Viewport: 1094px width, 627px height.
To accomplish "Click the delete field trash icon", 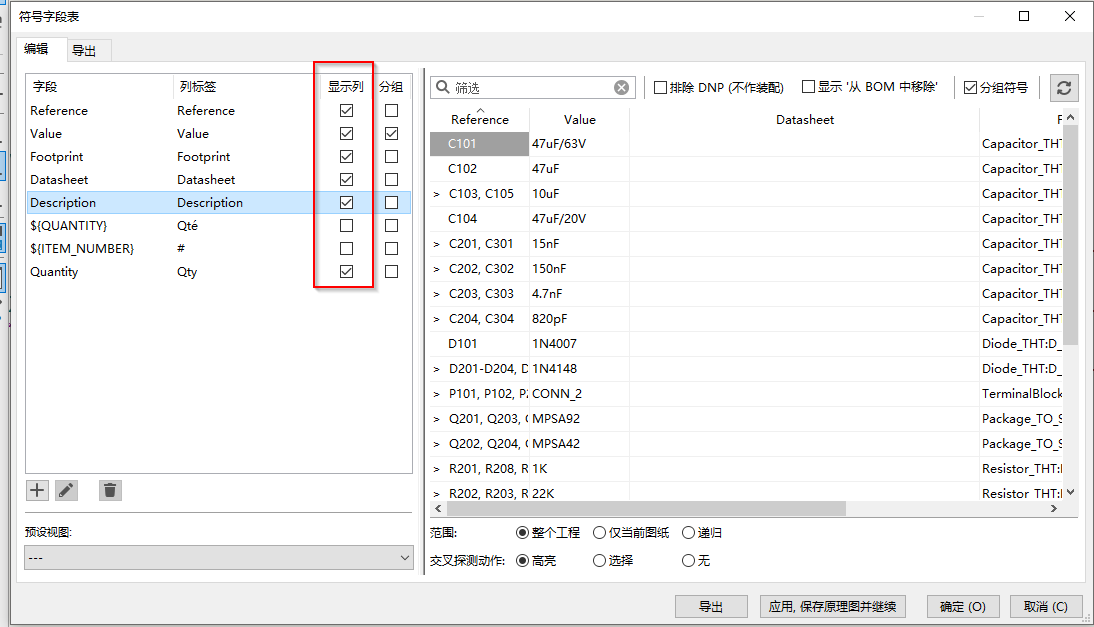I will [x=110, y=490].
